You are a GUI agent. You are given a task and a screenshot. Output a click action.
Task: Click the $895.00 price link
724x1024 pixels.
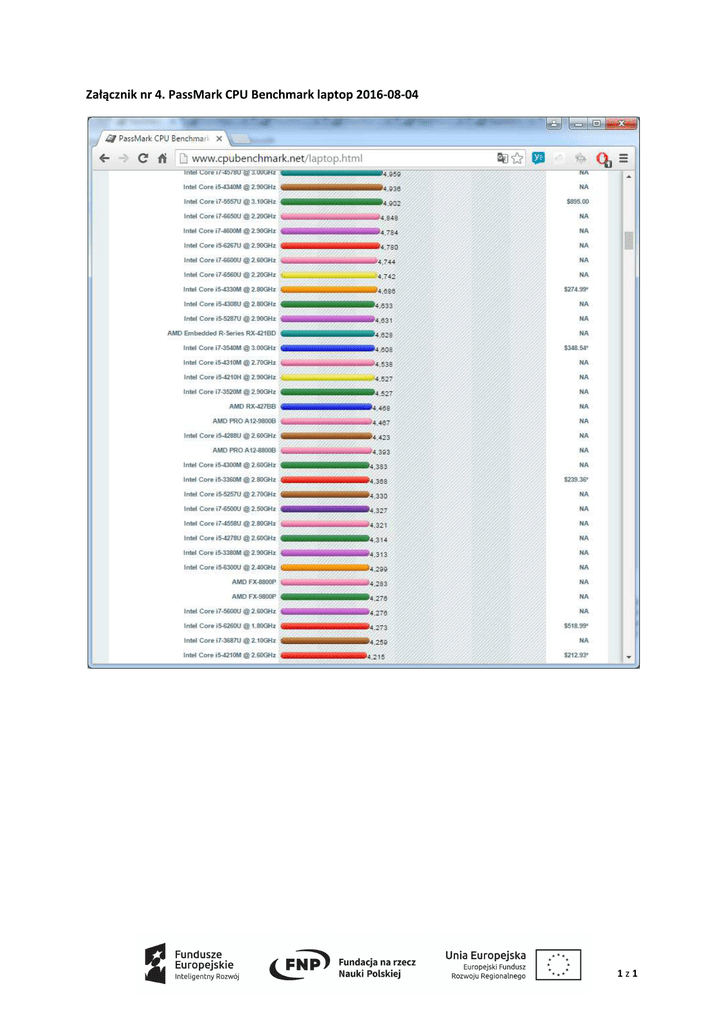(x=577, y=201)
